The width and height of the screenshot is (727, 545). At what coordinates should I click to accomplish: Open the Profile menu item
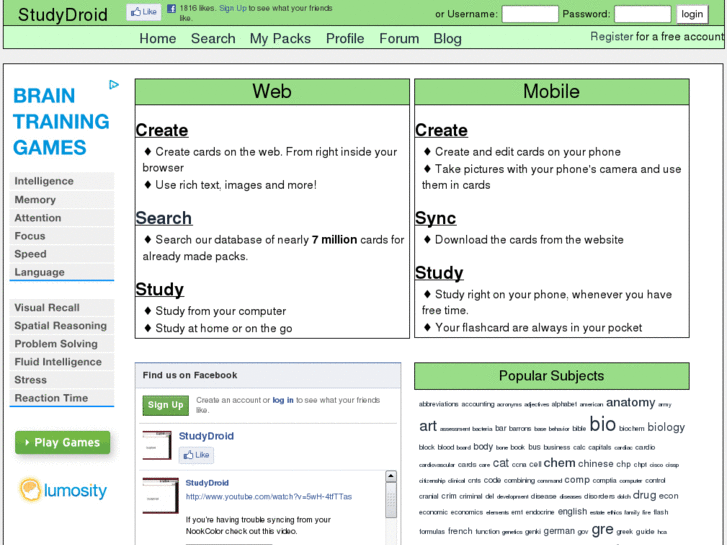coord(345,38)
